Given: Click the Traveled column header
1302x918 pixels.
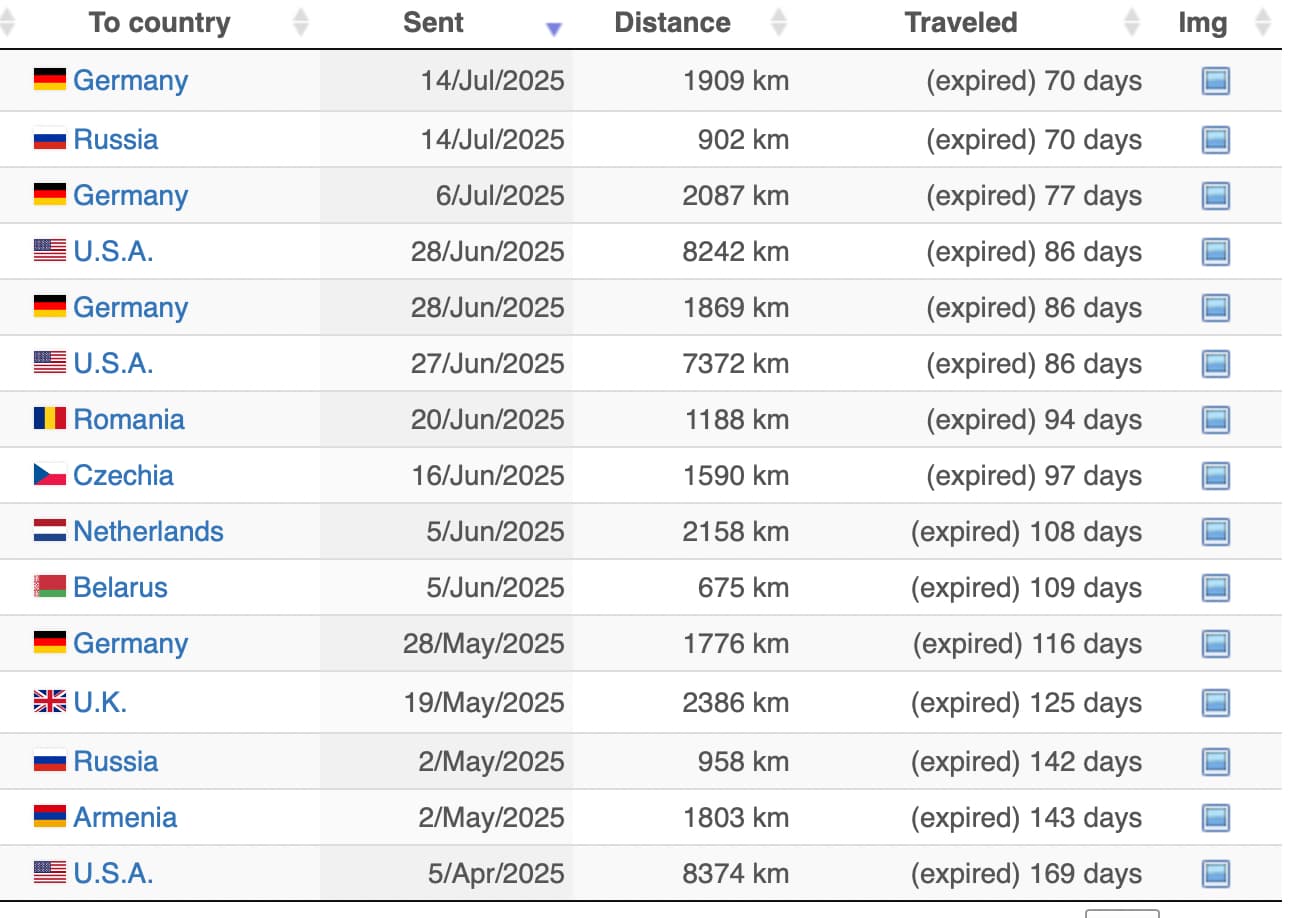Looking at the screenshot, I should (960, 23).
